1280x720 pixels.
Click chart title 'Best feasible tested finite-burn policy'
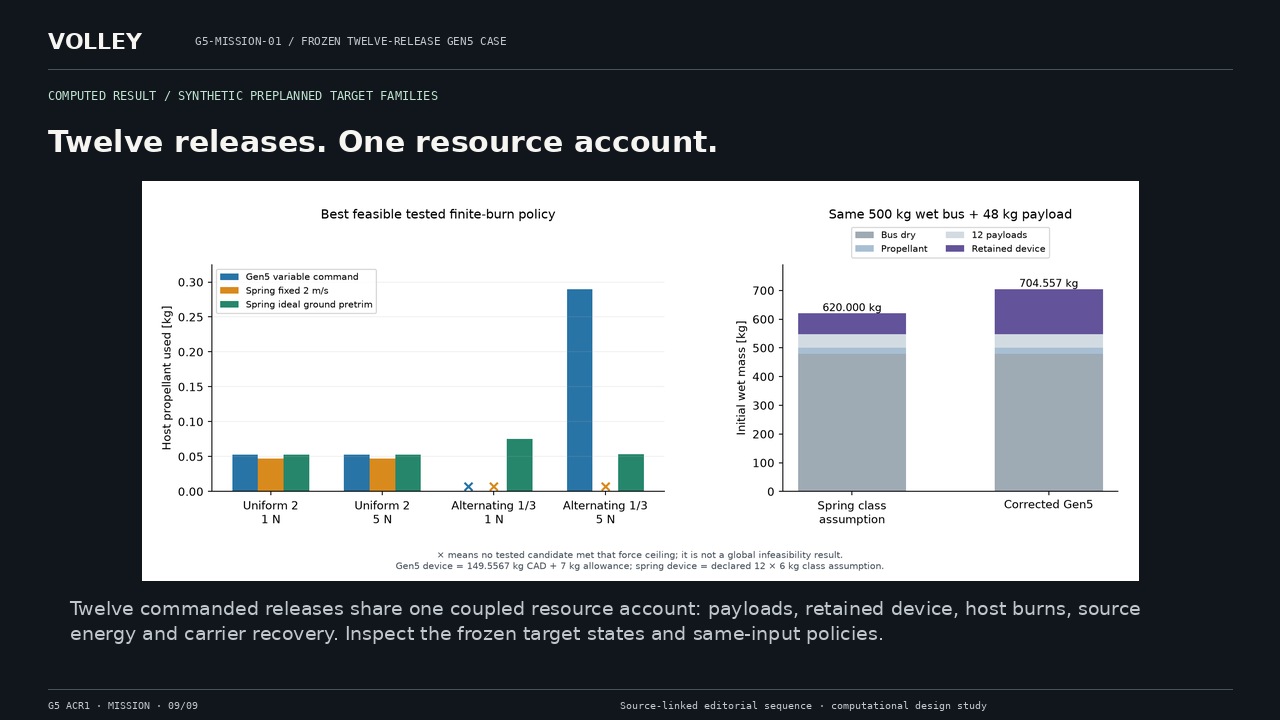coord(438,214)
